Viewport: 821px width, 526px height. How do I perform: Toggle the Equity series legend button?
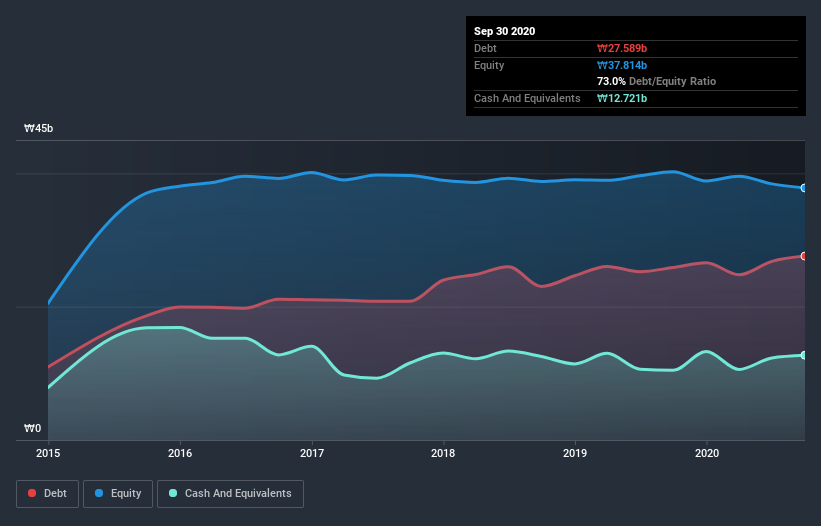(x=118, y=494)
